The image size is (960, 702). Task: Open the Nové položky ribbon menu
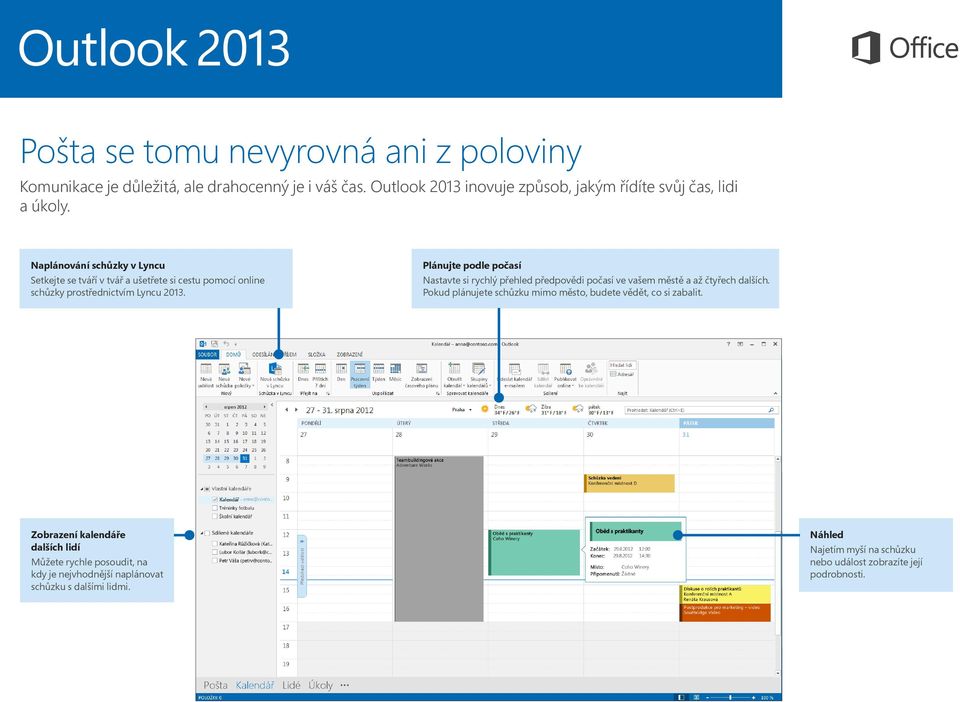pyautogui.click(x=244, y=375)
